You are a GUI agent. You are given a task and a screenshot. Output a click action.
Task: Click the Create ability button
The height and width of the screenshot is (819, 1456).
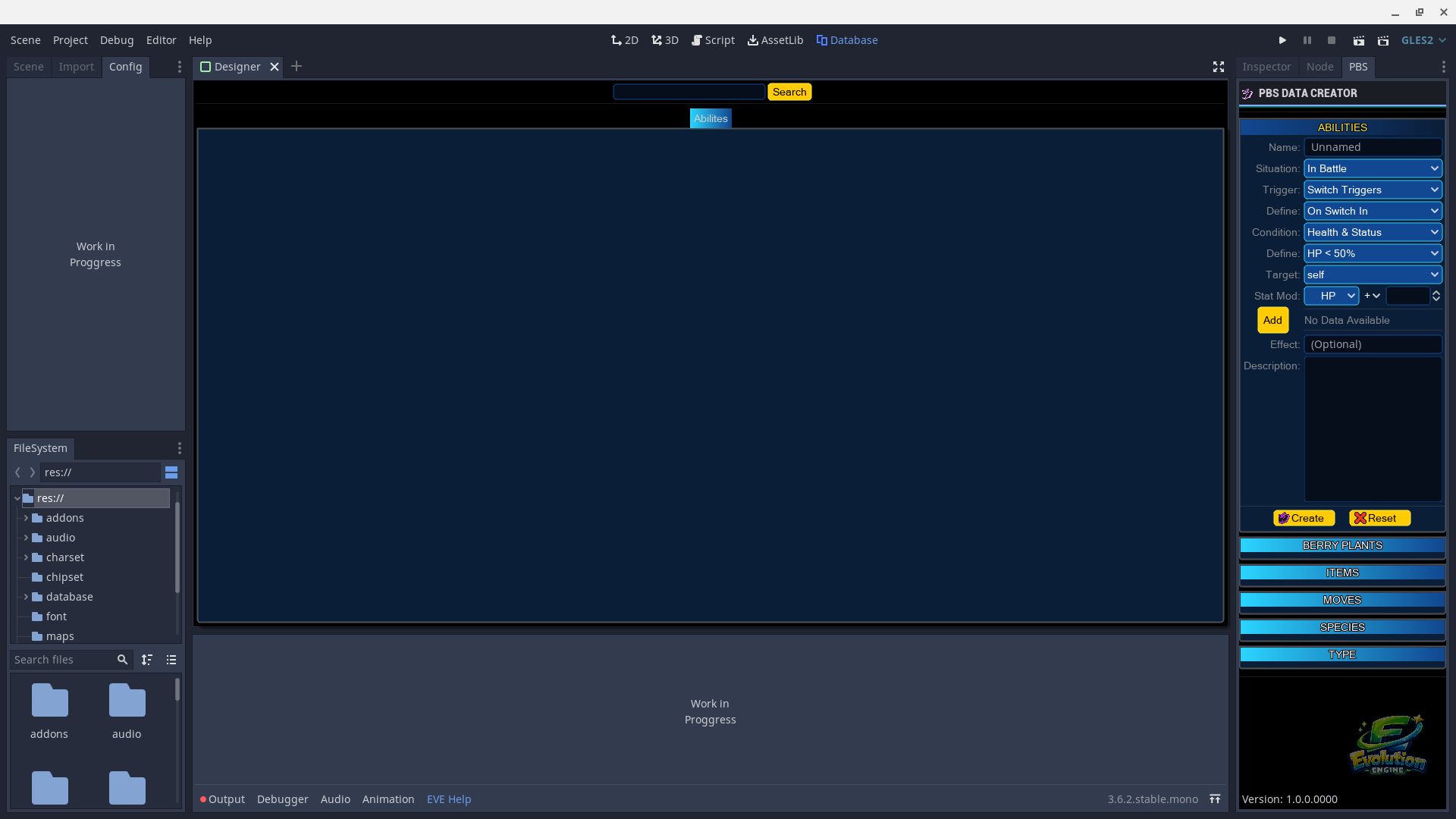[1303, 518]
